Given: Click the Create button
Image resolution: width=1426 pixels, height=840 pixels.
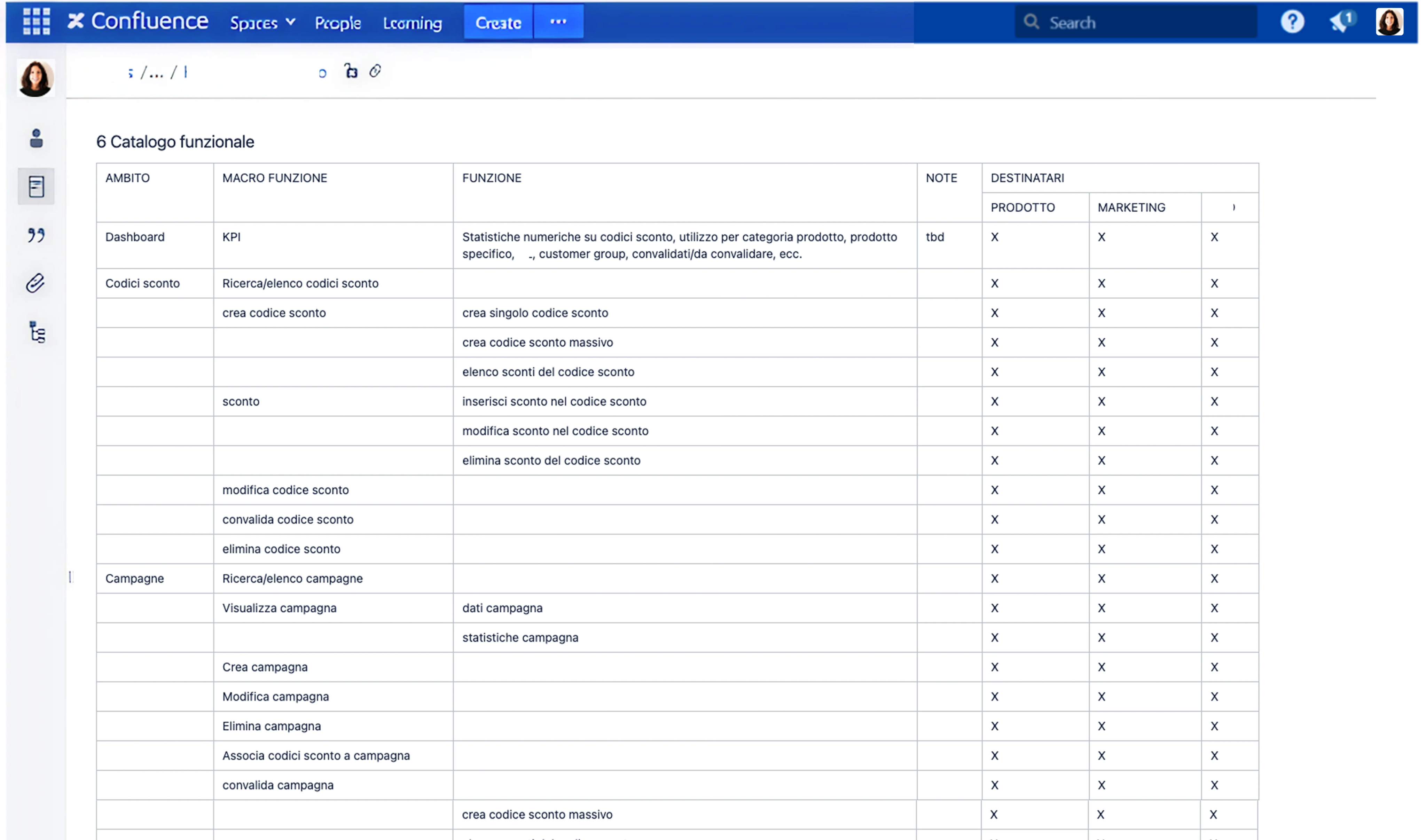Looking at the screenshot, I should [497, 23].
